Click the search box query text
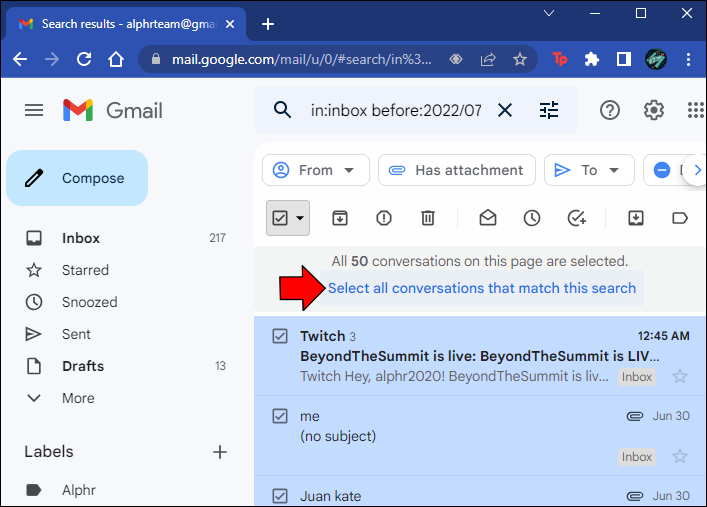Image resolution: width=707 pixels, height=507 pixels. [395, 110]
